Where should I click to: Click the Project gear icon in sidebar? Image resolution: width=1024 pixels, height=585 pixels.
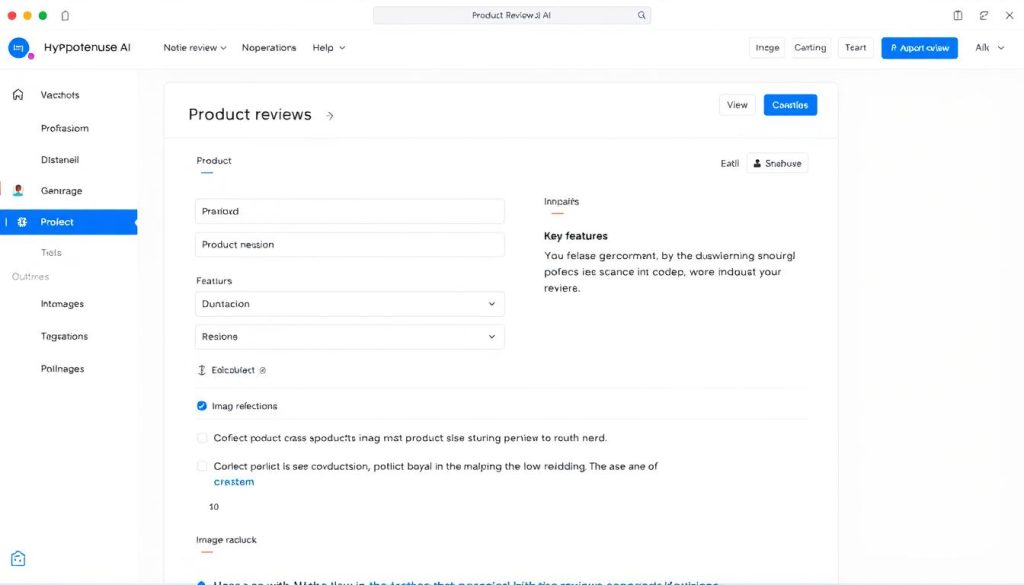point(20,221)
